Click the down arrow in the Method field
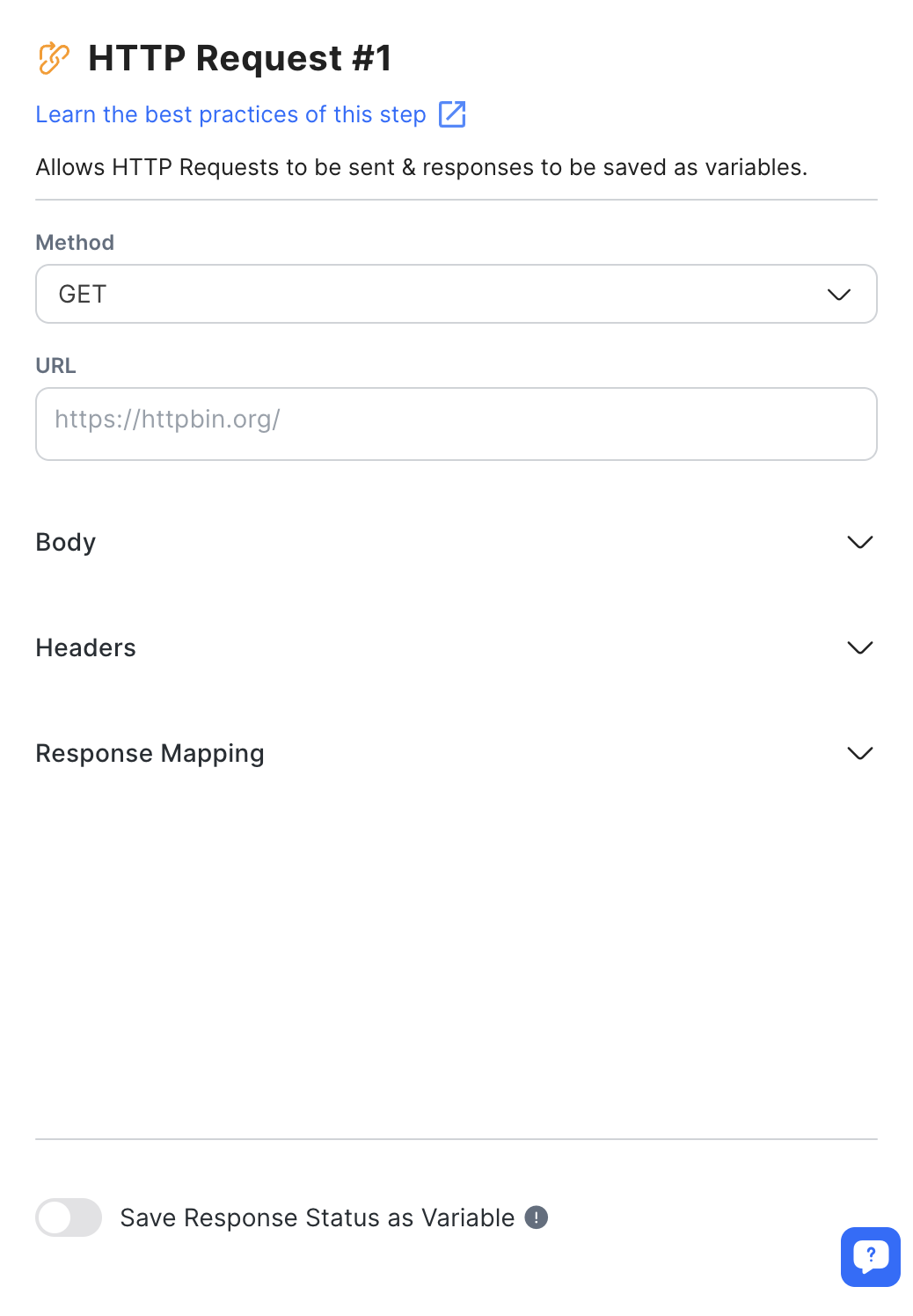Image resolution: width=913 pixels, height=1316 pixels. click(838, 295)
